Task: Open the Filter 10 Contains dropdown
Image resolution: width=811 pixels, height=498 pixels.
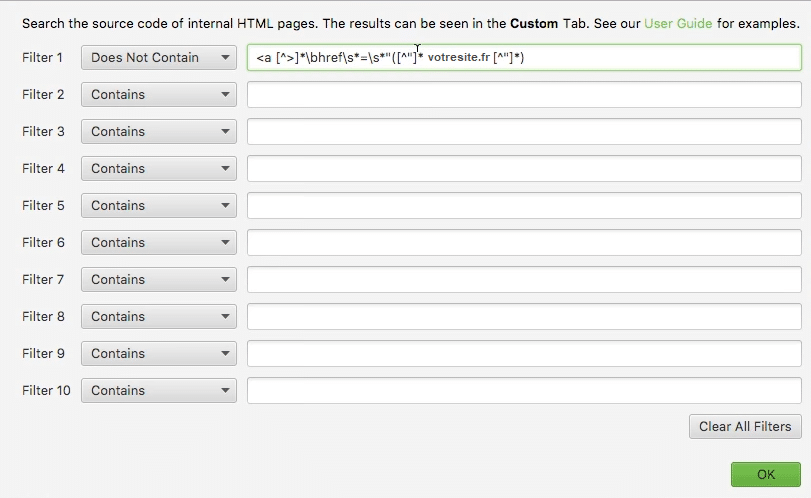Action: pos(159,391)
